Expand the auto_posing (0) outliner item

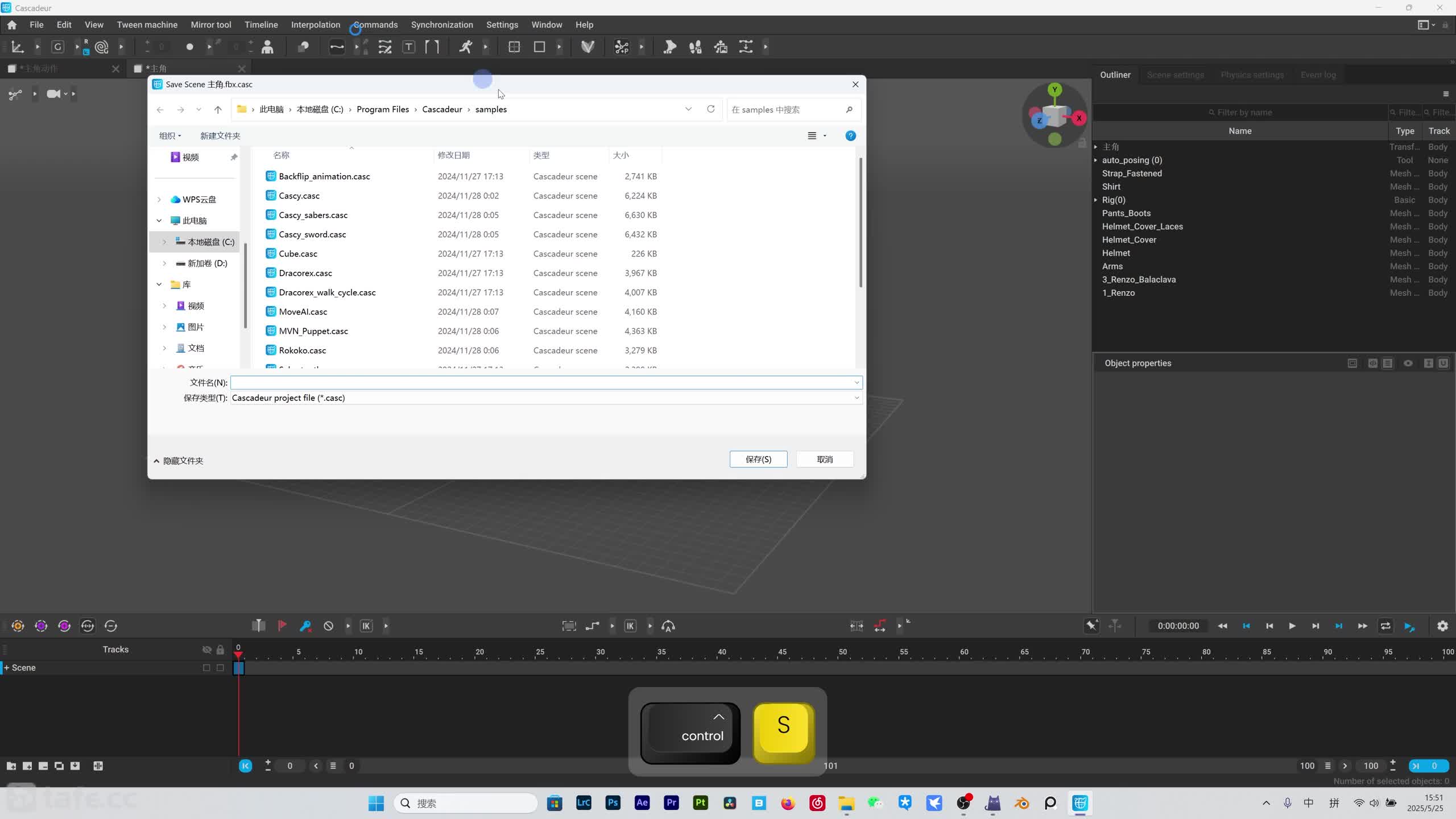pos(1095,160)
